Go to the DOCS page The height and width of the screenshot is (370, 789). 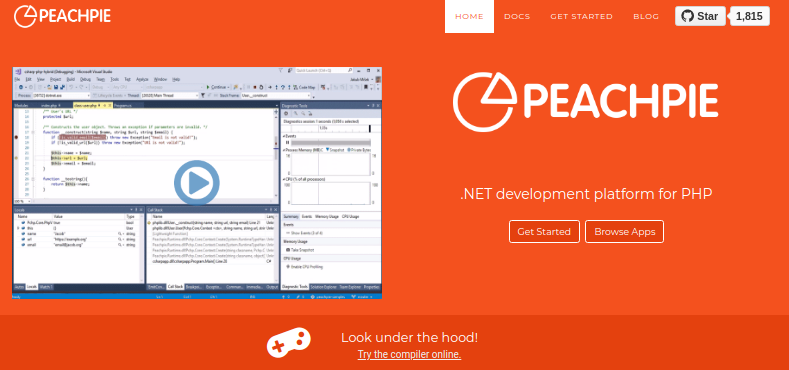(x=517, y=17)
